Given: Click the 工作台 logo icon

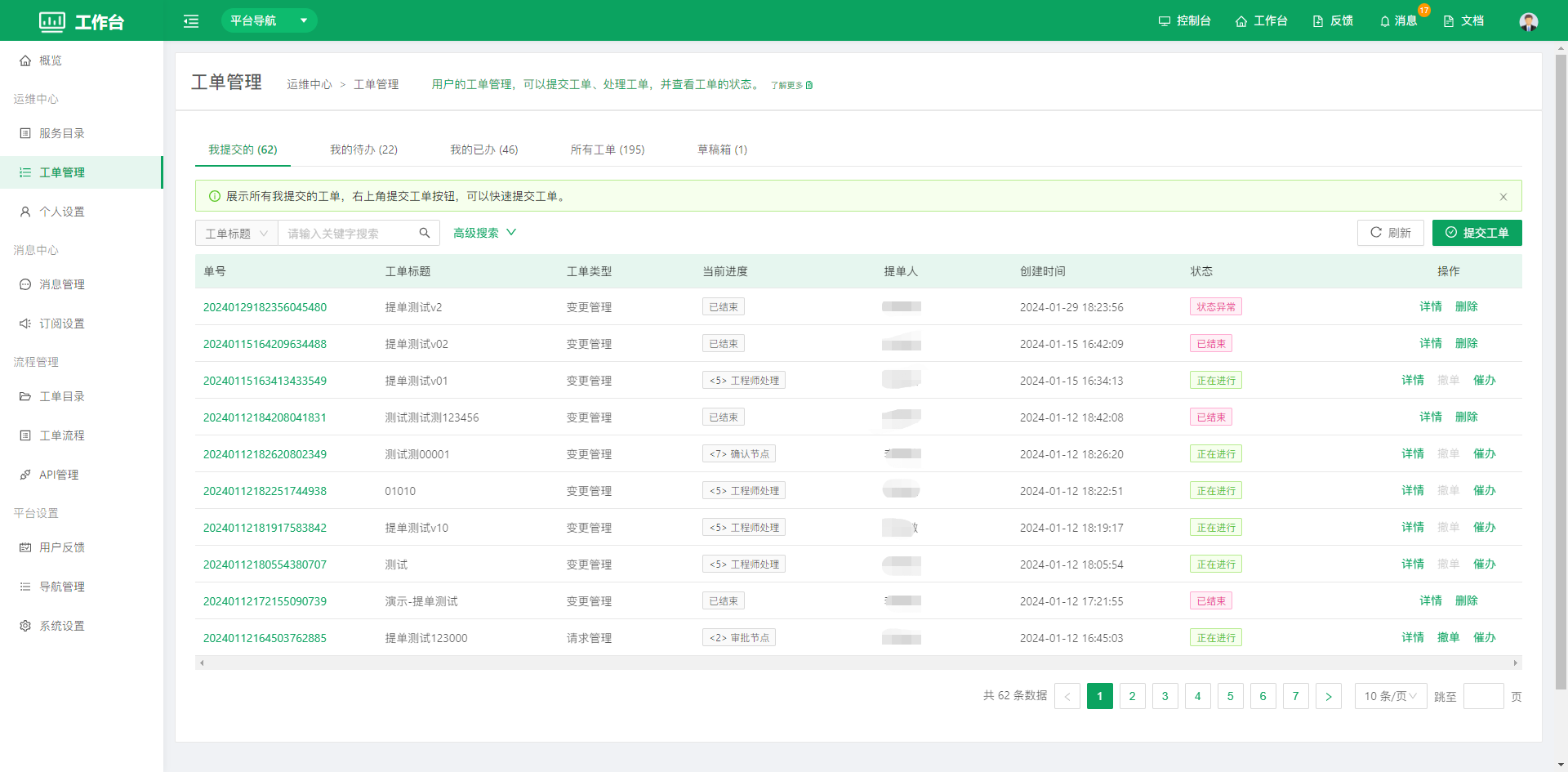Looking at the screenshot, I should click(51, 21).
